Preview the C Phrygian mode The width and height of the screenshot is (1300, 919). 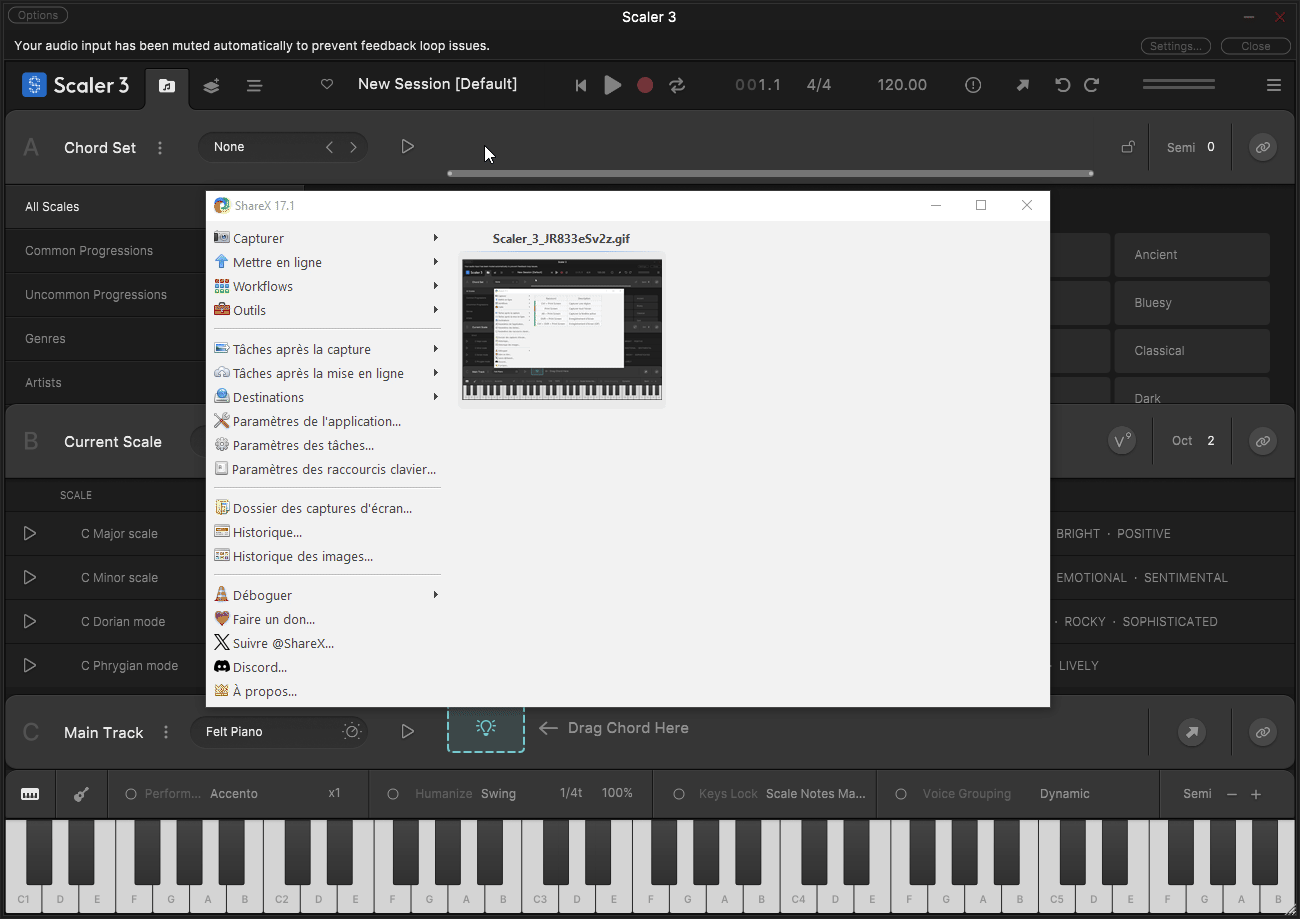[30, 666]
